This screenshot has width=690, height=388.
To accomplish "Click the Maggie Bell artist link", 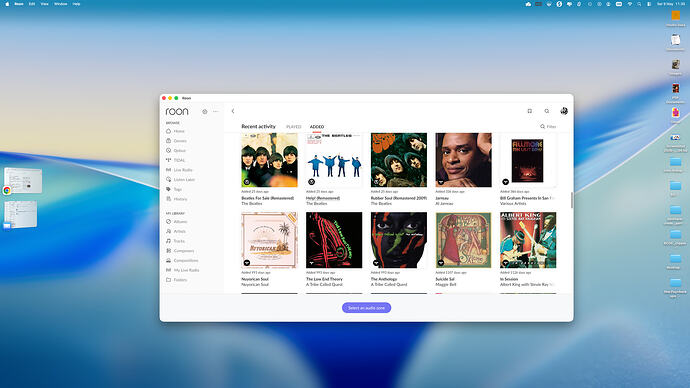I will pos(446,285).
